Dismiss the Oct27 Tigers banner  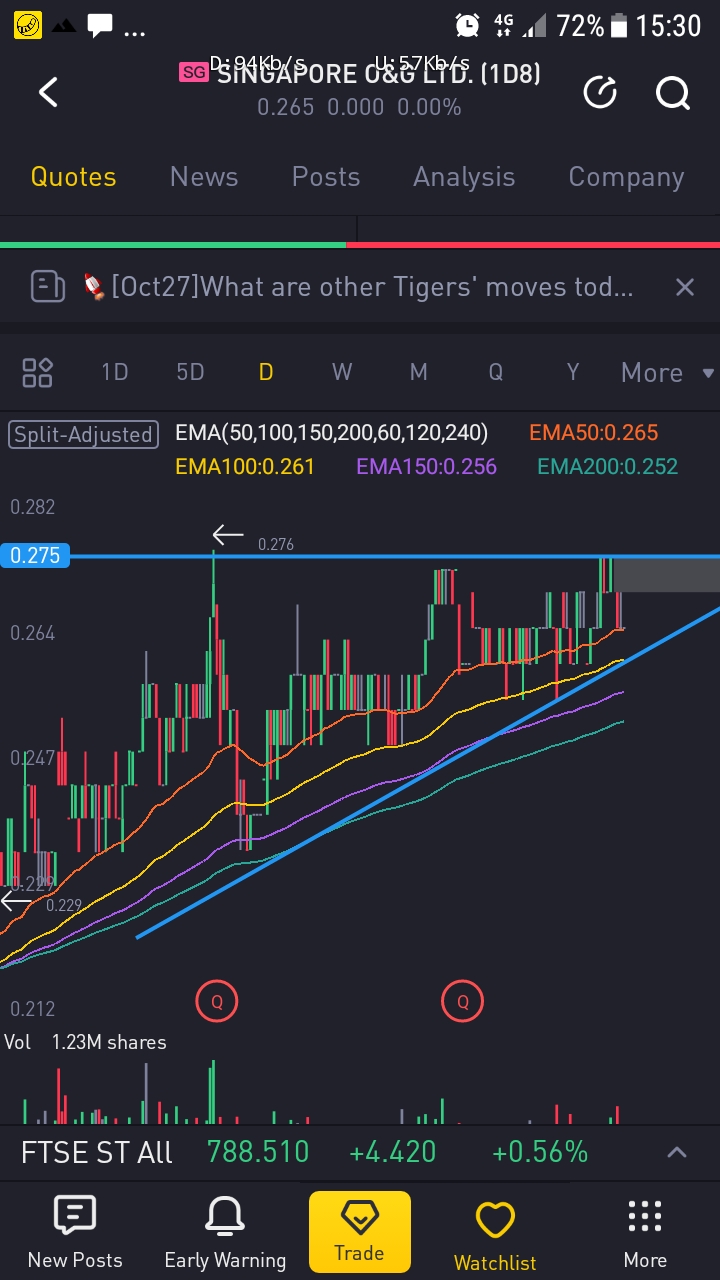[685, 287]
